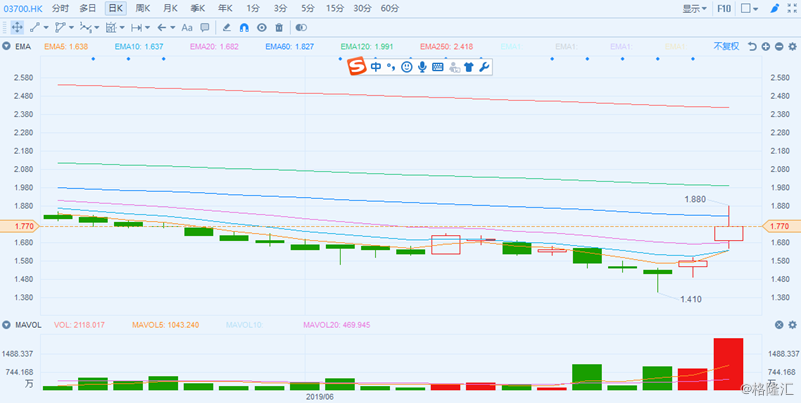Image resolution: width=801 pixels, height=403 pixels.
Task: Click the Sogou S logo icon
Action: [357, 67]
